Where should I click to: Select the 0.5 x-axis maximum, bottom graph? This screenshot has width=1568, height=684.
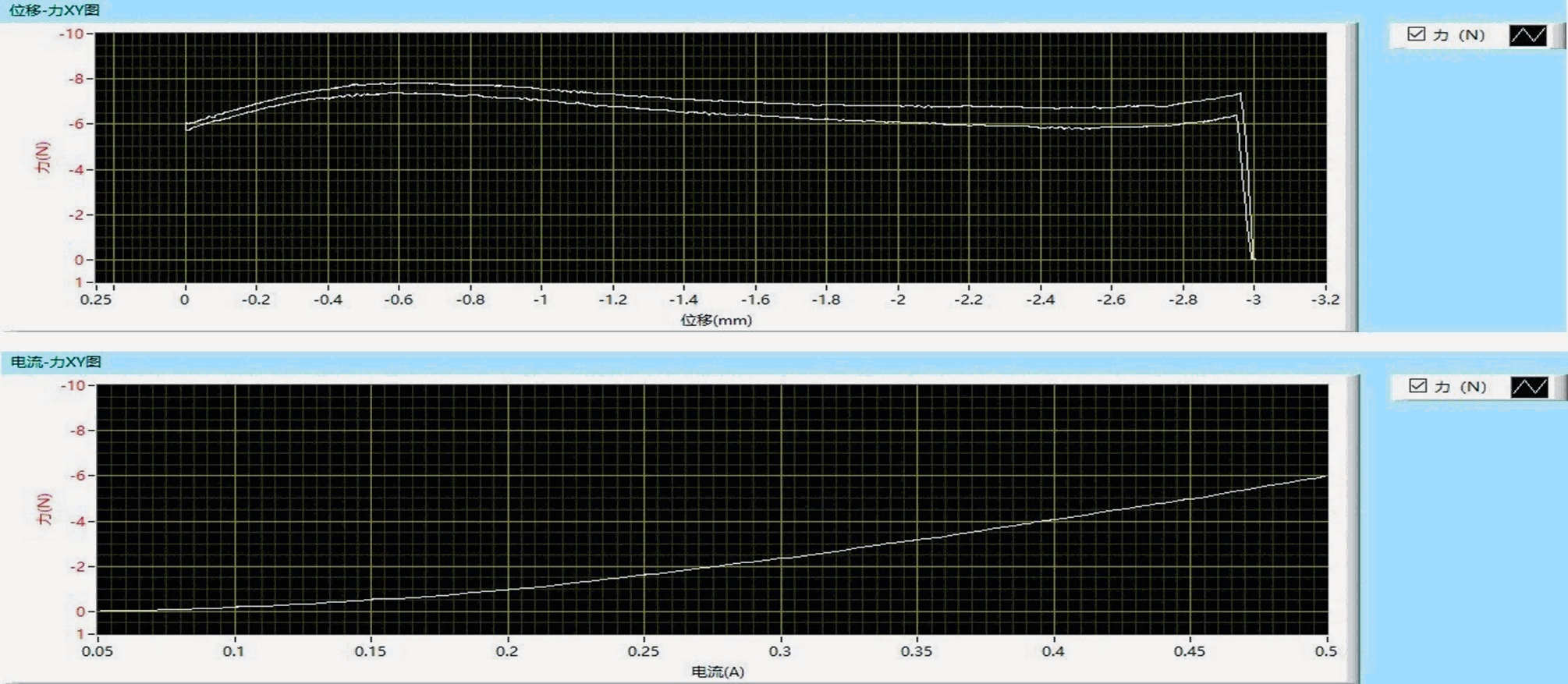pyautogui.click(x=1325, y=651)
